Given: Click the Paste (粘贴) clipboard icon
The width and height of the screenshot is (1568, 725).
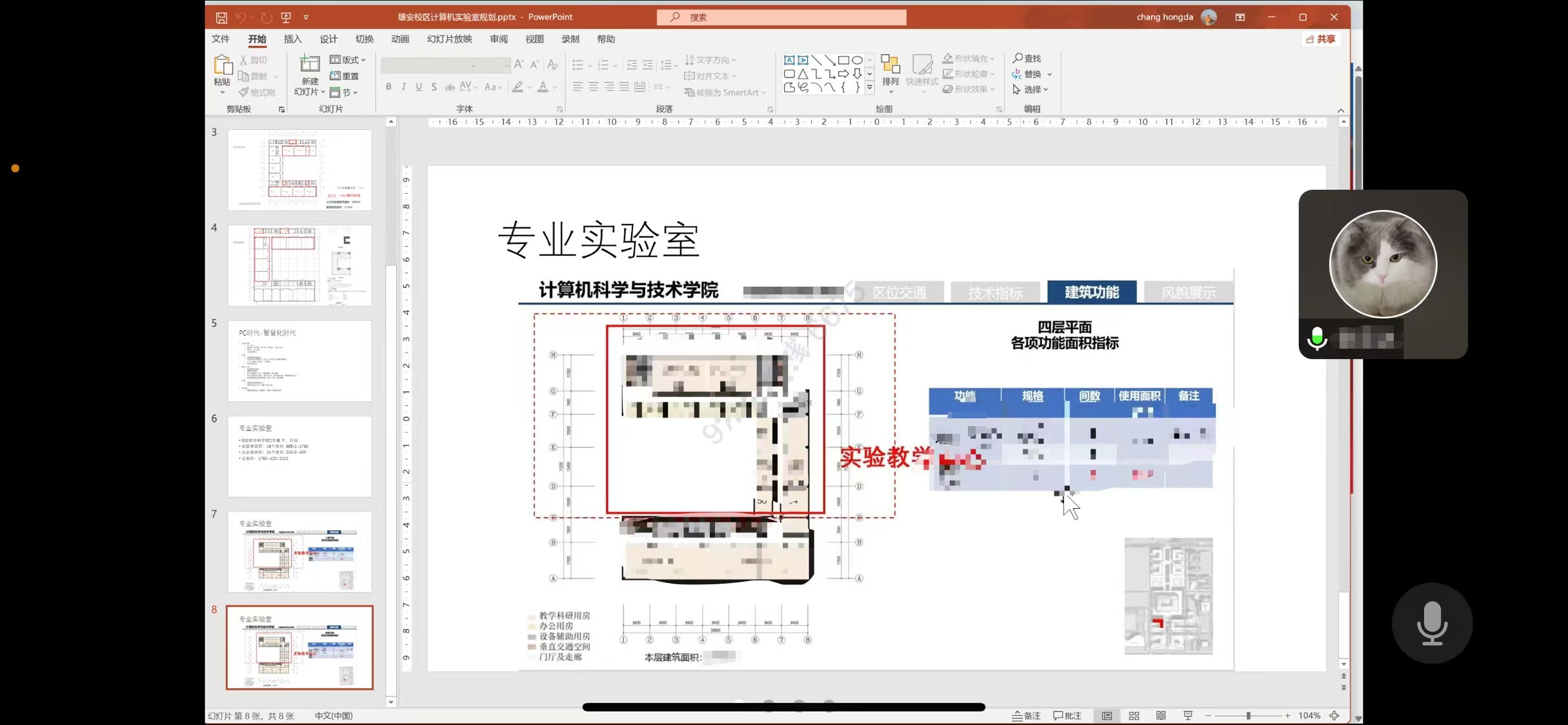Looking at the screenshot, I should tap(222, 65).
